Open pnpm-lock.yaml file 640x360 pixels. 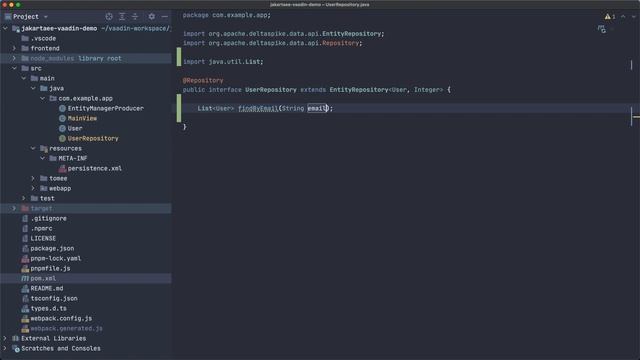[56, 258]
